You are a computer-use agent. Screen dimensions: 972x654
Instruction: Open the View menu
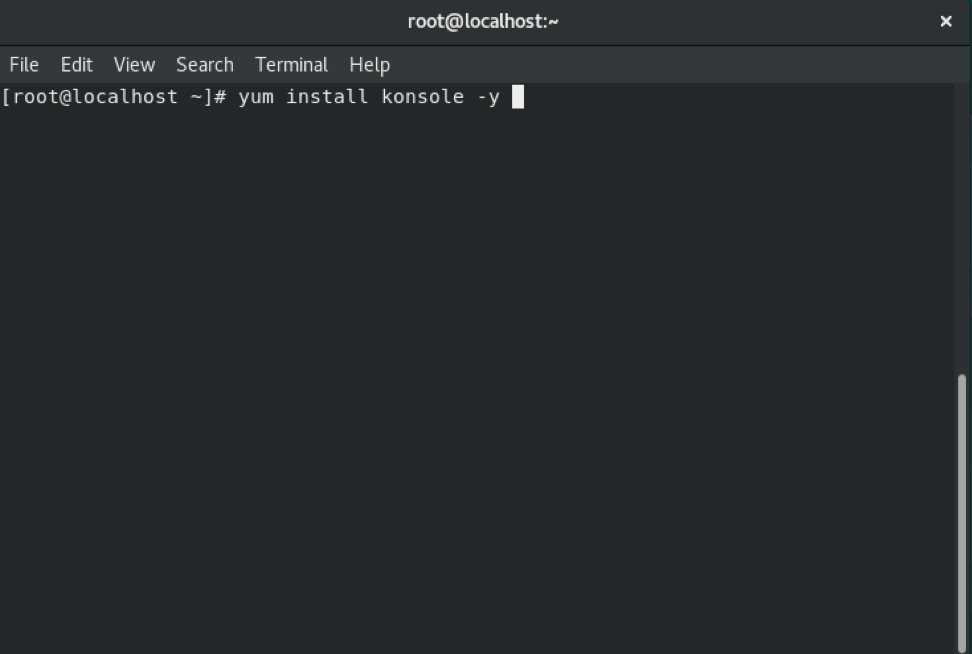coord(134,65)
